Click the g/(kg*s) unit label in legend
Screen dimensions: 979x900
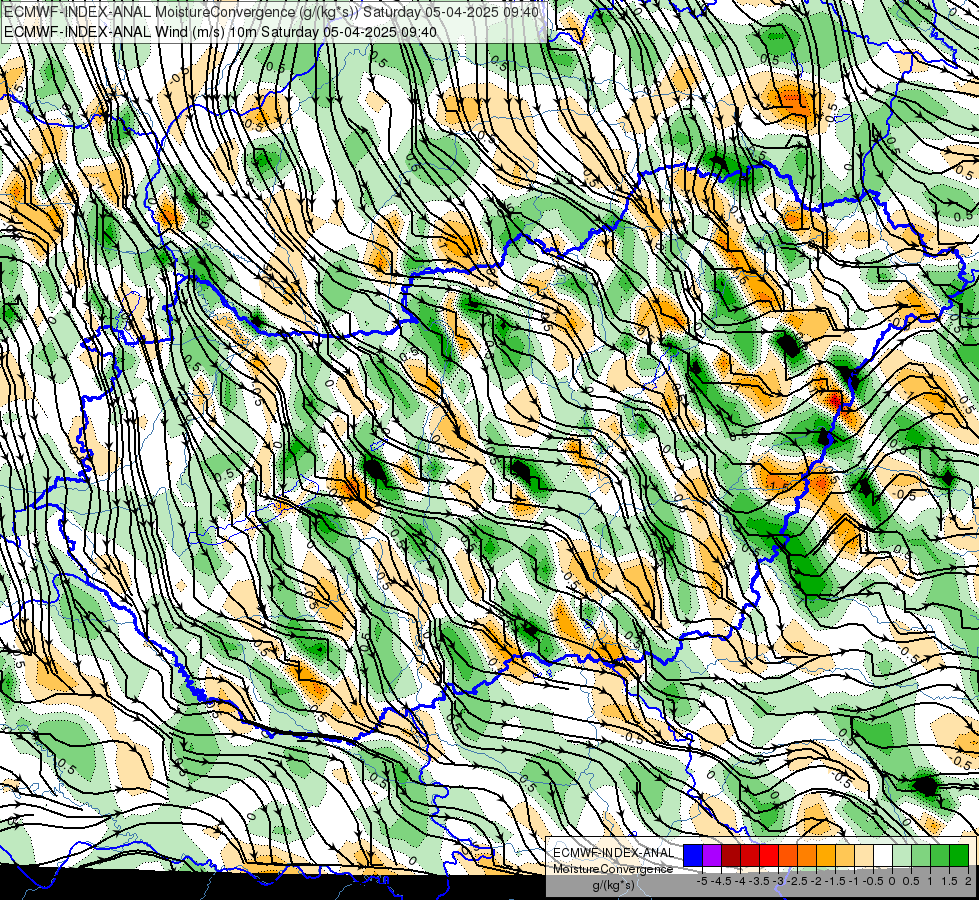pyautogui.click(x=614, y=885)
